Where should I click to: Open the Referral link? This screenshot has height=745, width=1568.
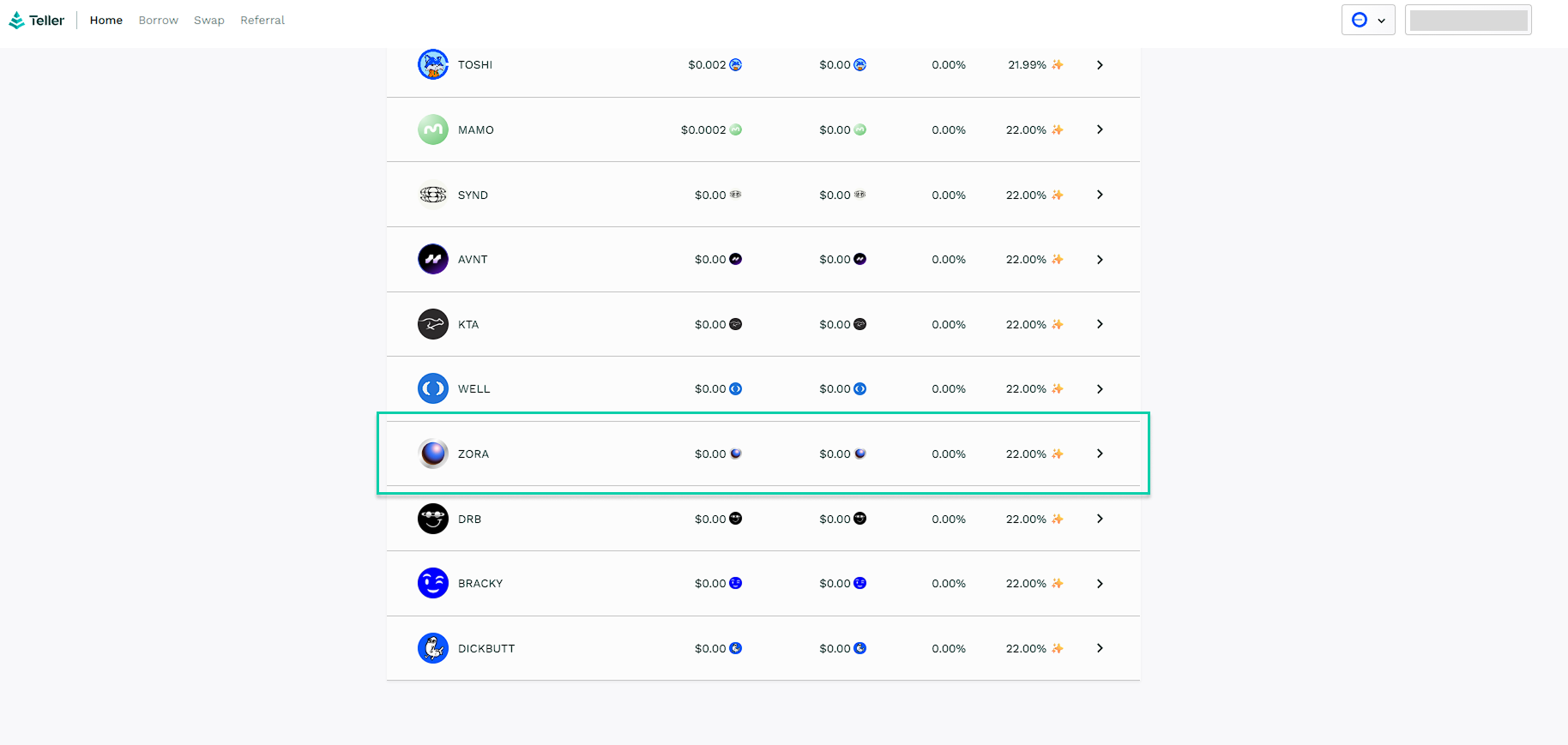point(262,21)
